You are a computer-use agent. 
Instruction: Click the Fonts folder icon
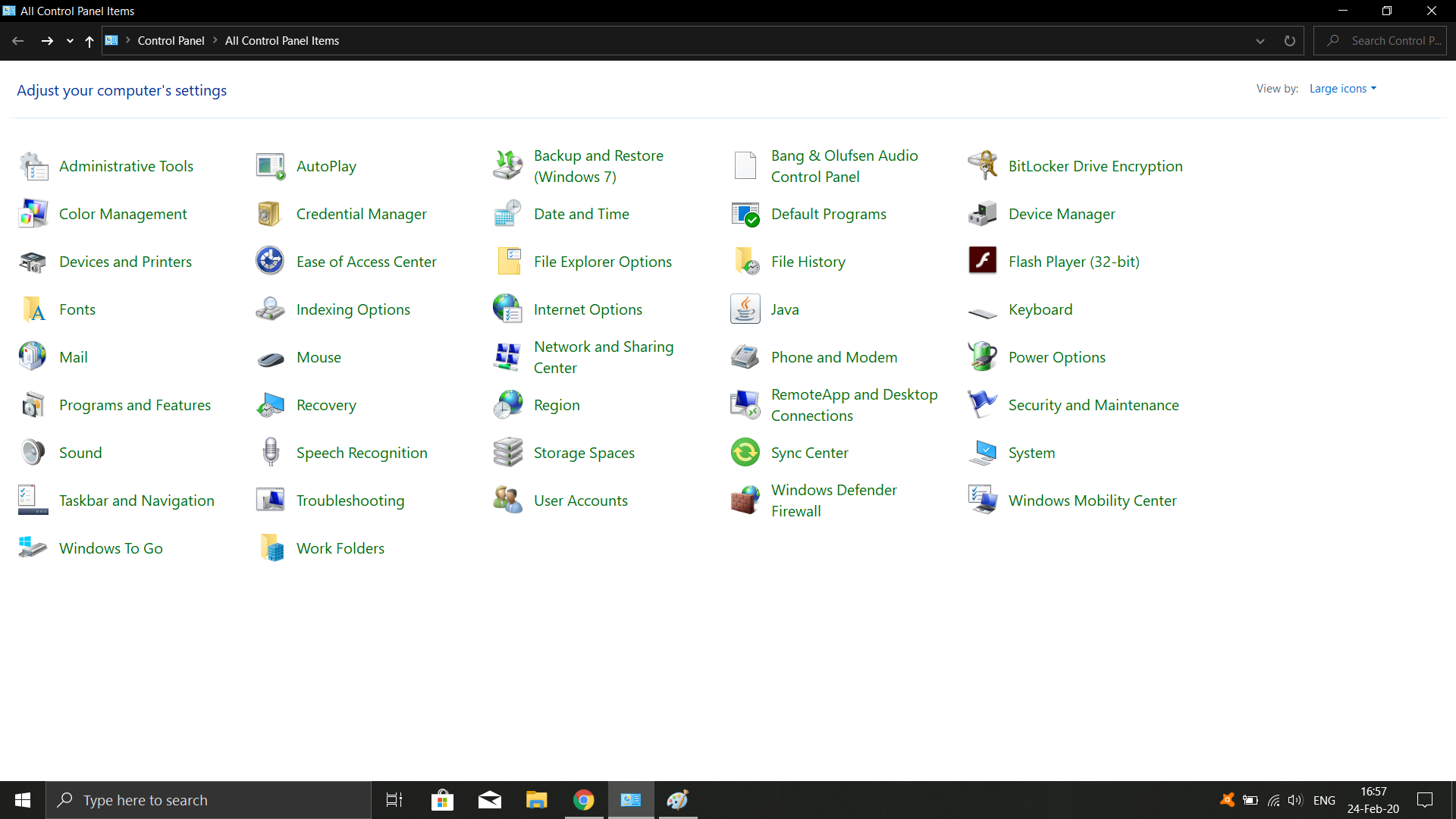tap(33, 309)
